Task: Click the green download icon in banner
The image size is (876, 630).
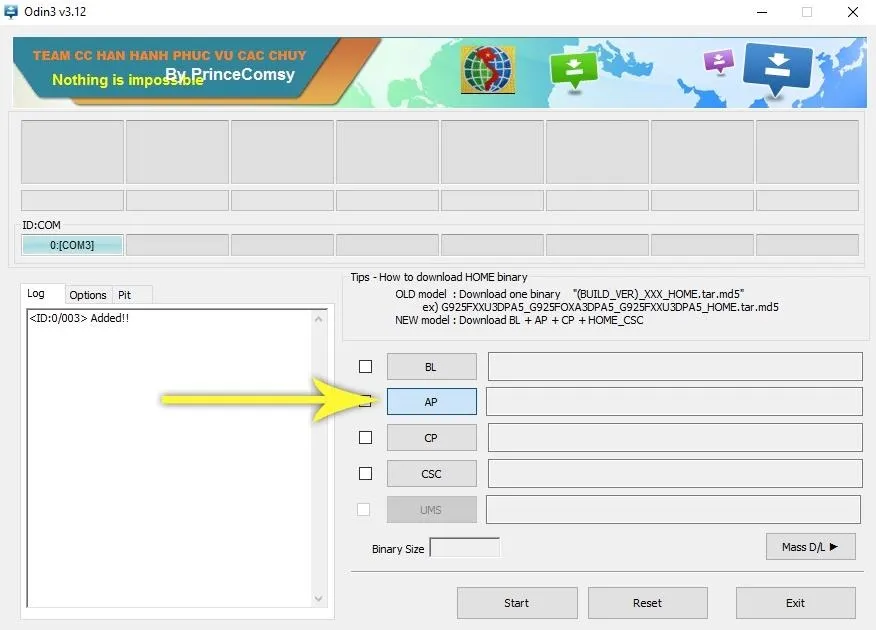Action: (573, 69)
